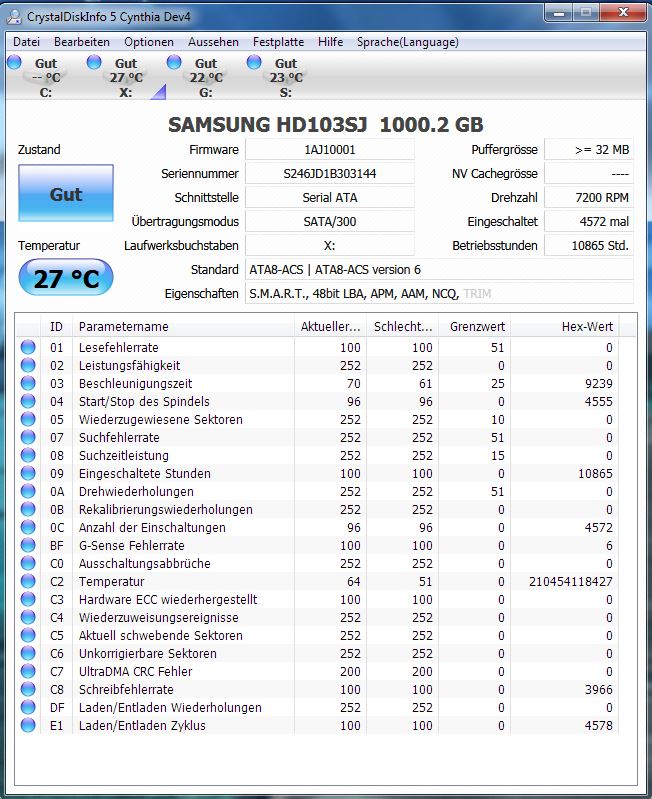Click the Schnittstelle field Serial ATA
Screen dimensions: 652x799
(x=330, y=197)
